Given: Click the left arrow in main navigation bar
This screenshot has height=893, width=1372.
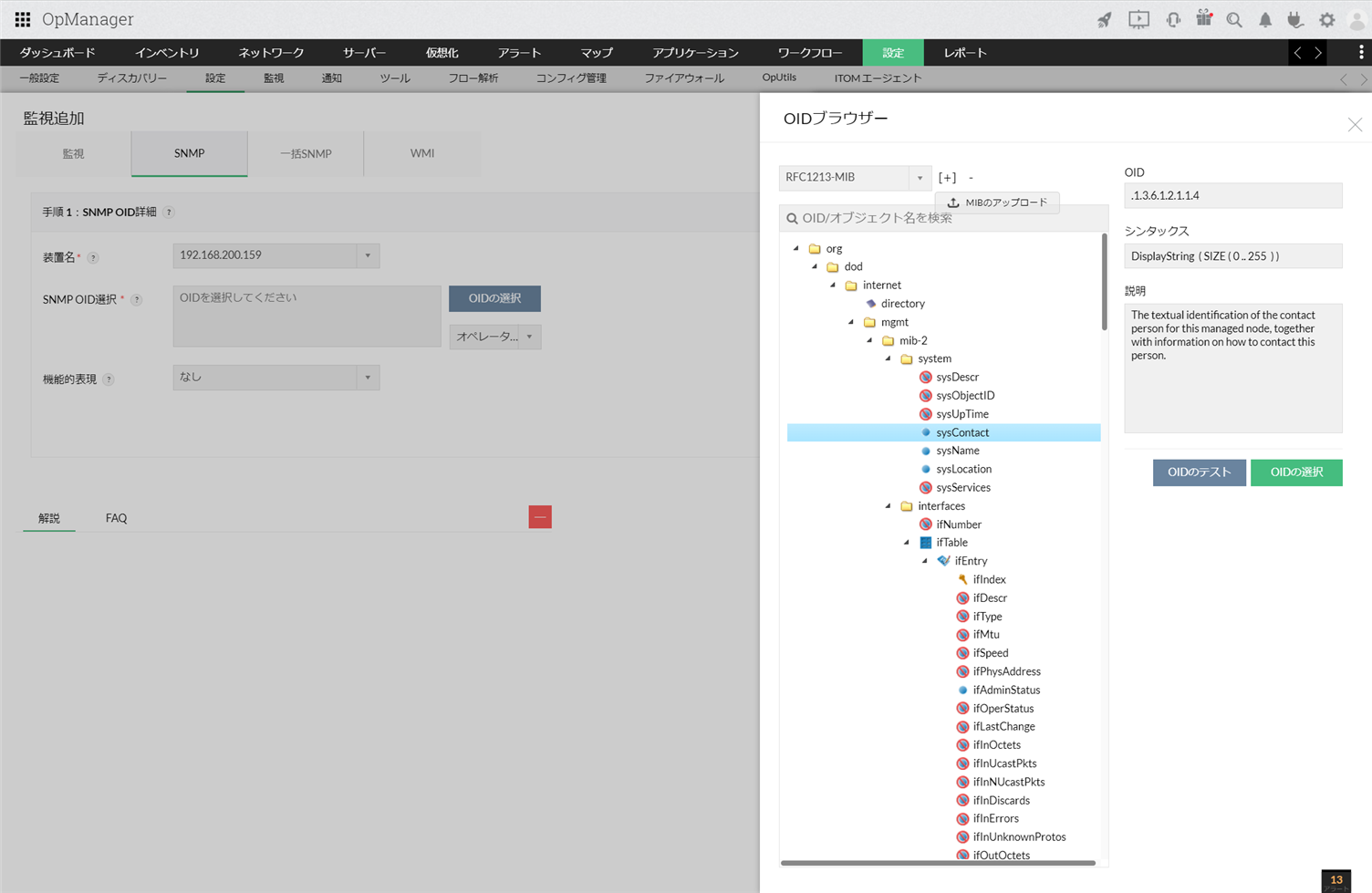Looking at the screenshot, I should (1298, 53).
